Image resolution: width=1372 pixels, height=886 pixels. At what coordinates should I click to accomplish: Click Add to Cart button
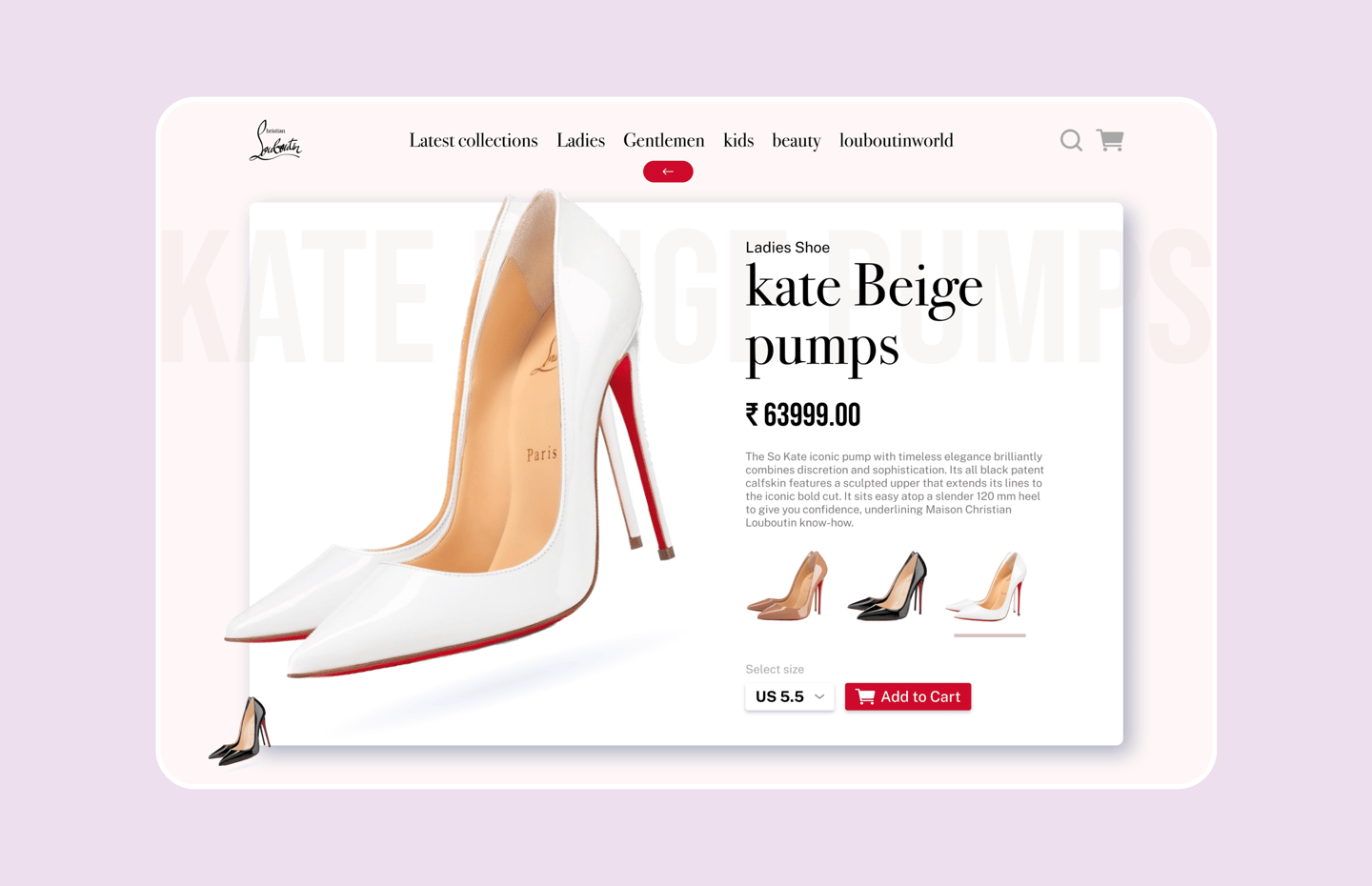pyautogui.click(x=908, y=696)
